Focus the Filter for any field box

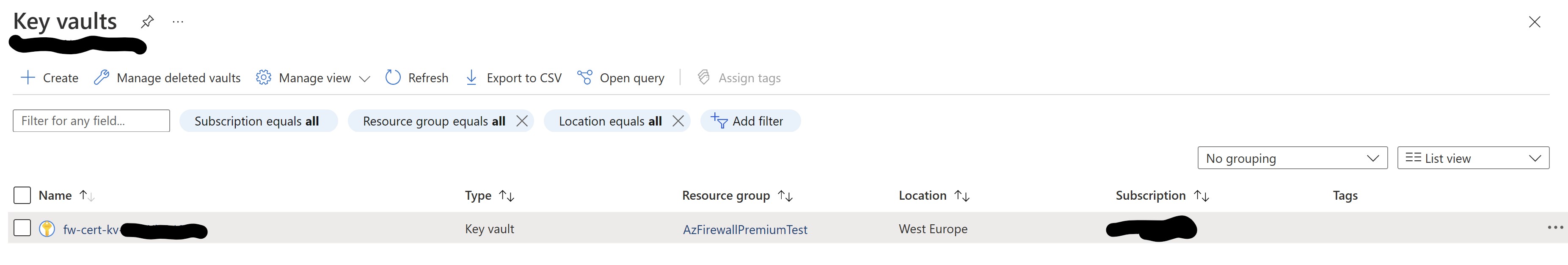click(x=91, y=120)
